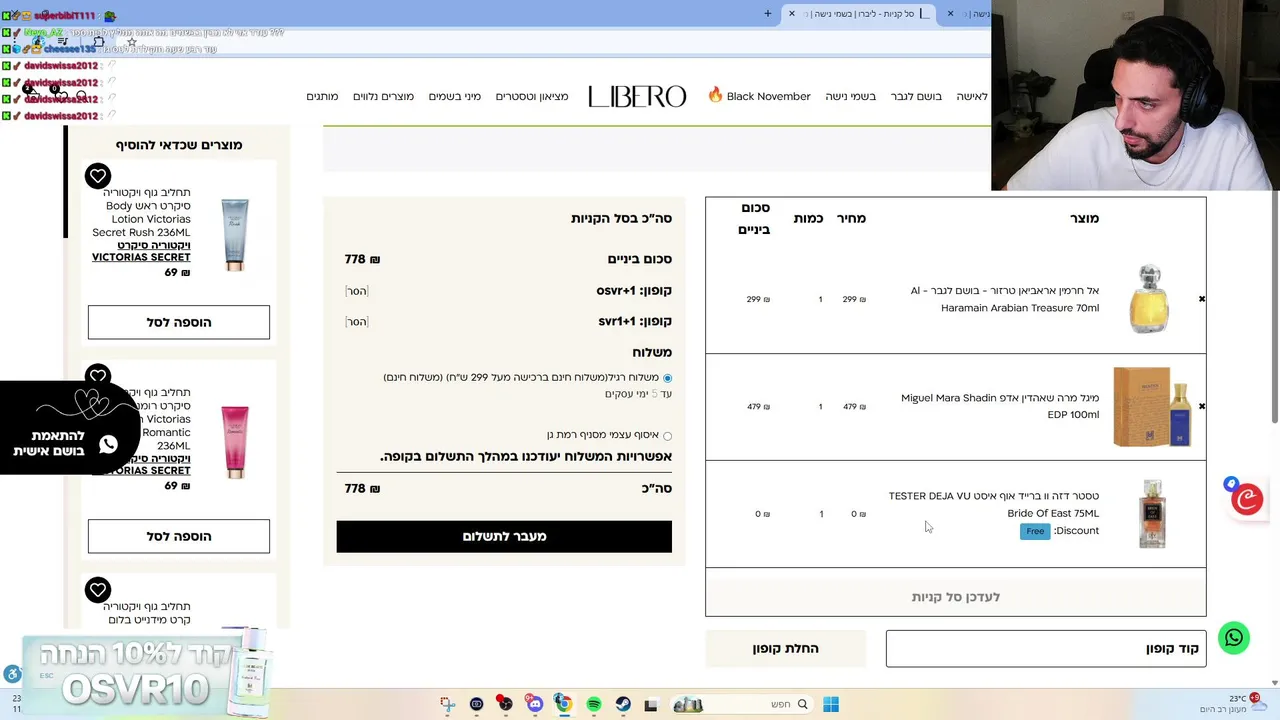The width and height of the screenshot is (1280, 720).
Task: Go to homepage via LIBERO logo
Action: (637, 96)
